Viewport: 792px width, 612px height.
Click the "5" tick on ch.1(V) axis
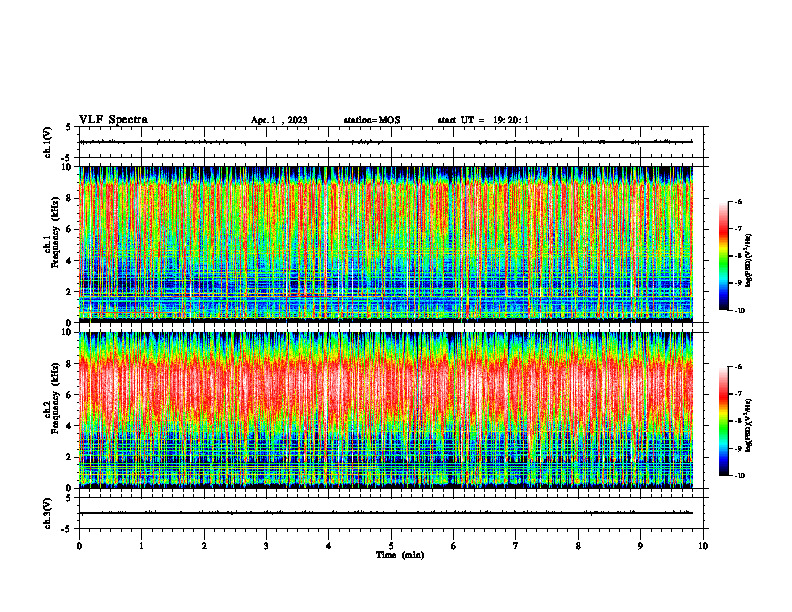click(69, 127)
